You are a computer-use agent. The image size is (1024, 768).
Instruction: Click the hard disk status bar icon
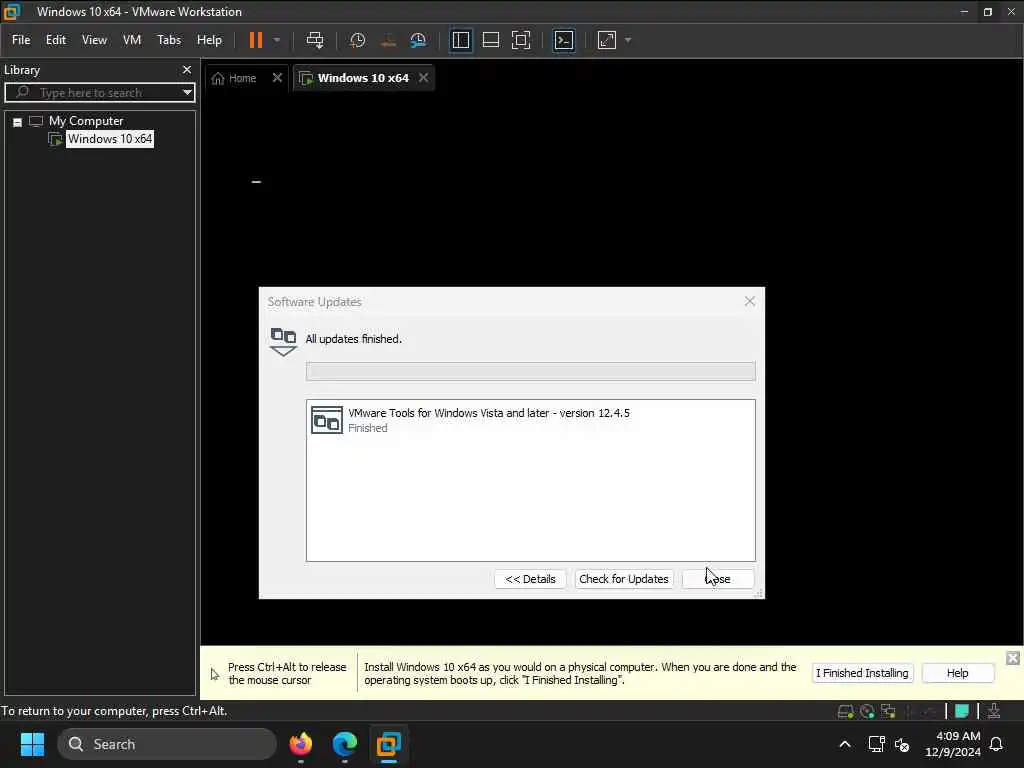tap(845, 712)
